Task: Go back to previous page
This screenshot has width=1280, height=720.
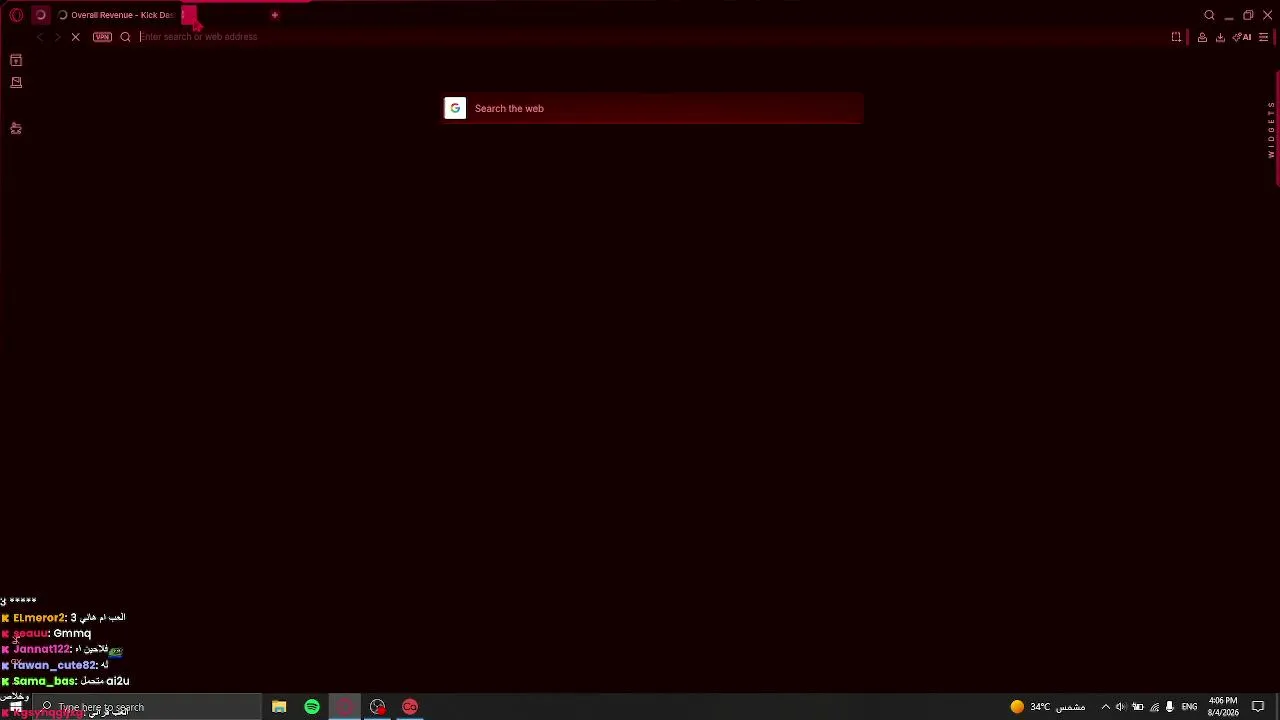Action: (x=40, y=37)
